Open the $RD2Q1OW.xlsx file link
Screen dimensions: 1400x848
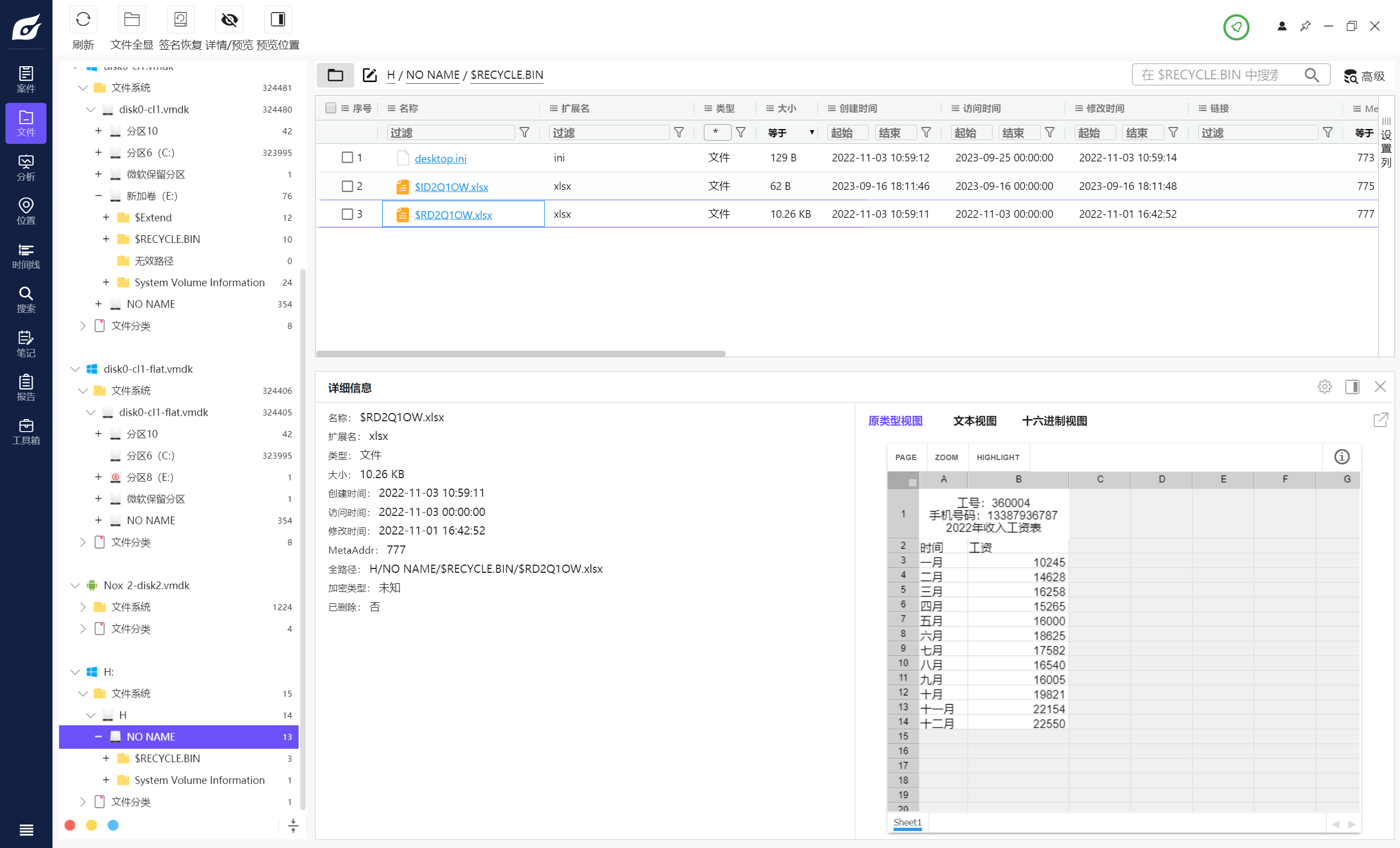[453, 215]
